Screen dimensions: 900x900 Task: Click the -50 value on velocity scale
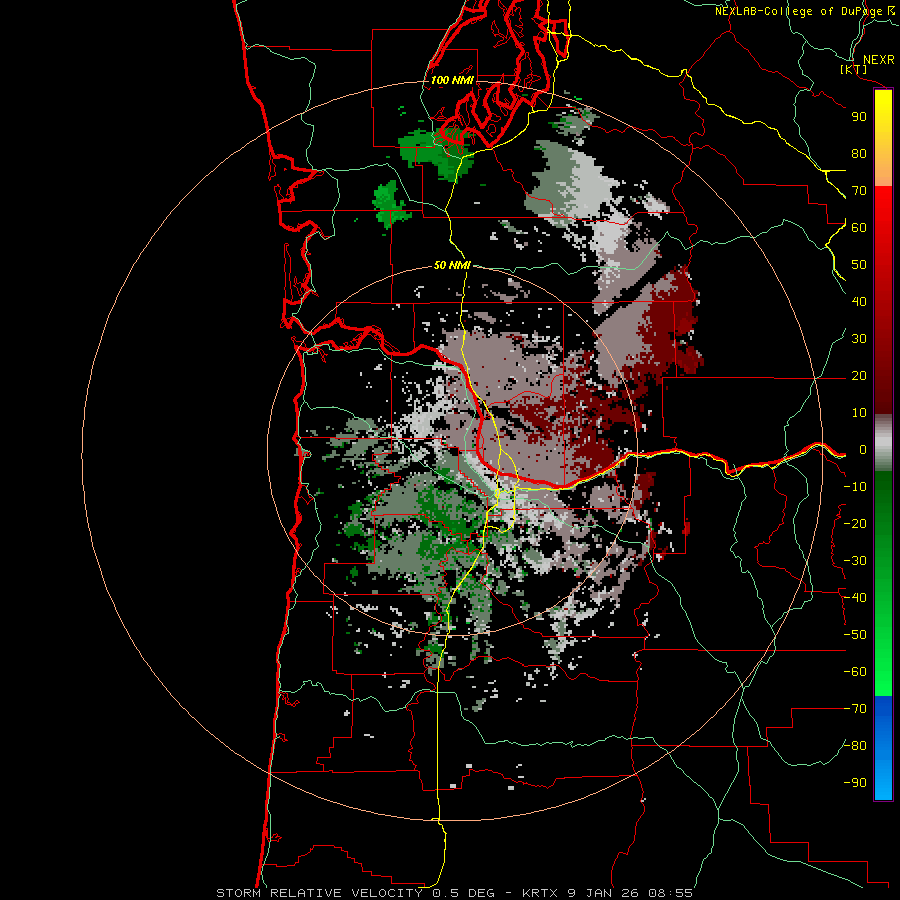point(855,635)
